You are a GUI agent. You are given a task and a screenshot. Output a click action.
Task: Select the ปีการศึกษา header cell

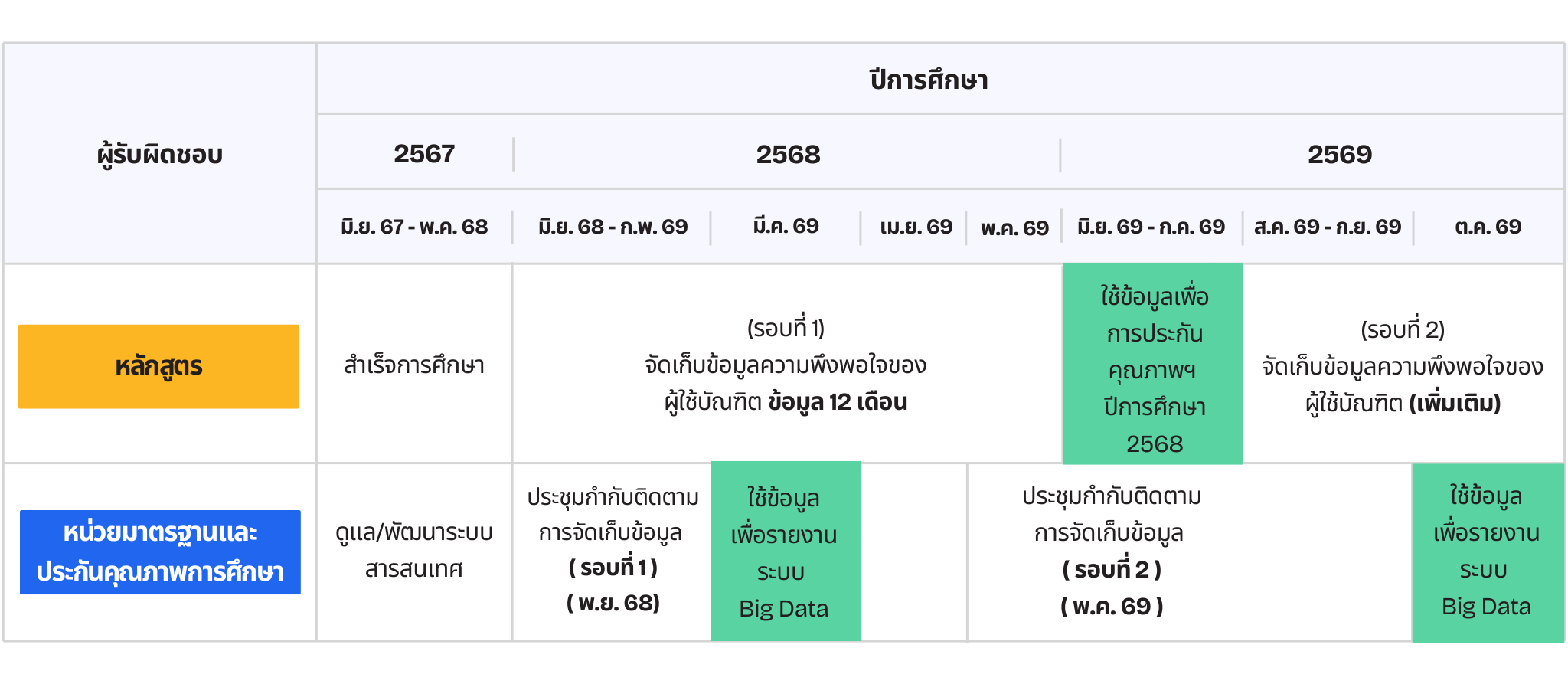click(929, 80)
